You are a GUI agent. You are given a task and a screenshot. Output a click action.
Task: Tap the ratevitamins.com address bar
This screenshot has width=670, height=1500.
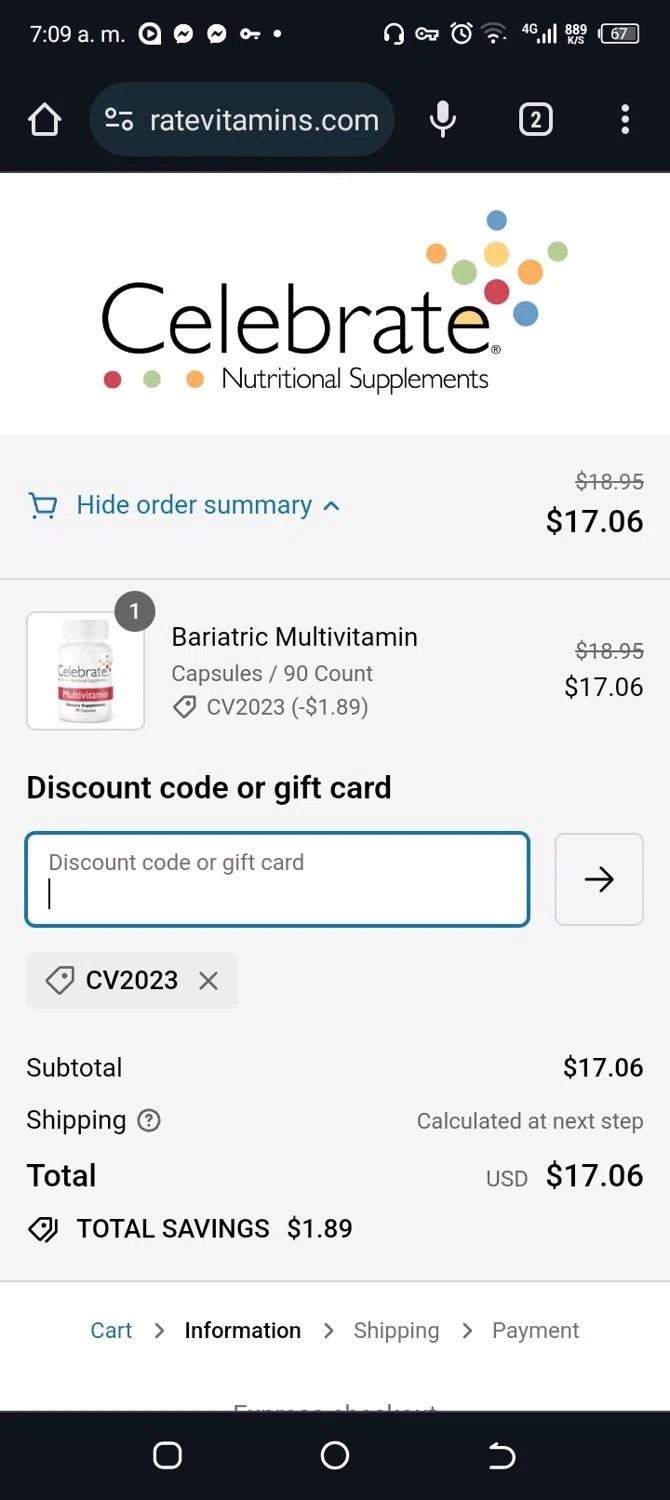tap(264, 120)
